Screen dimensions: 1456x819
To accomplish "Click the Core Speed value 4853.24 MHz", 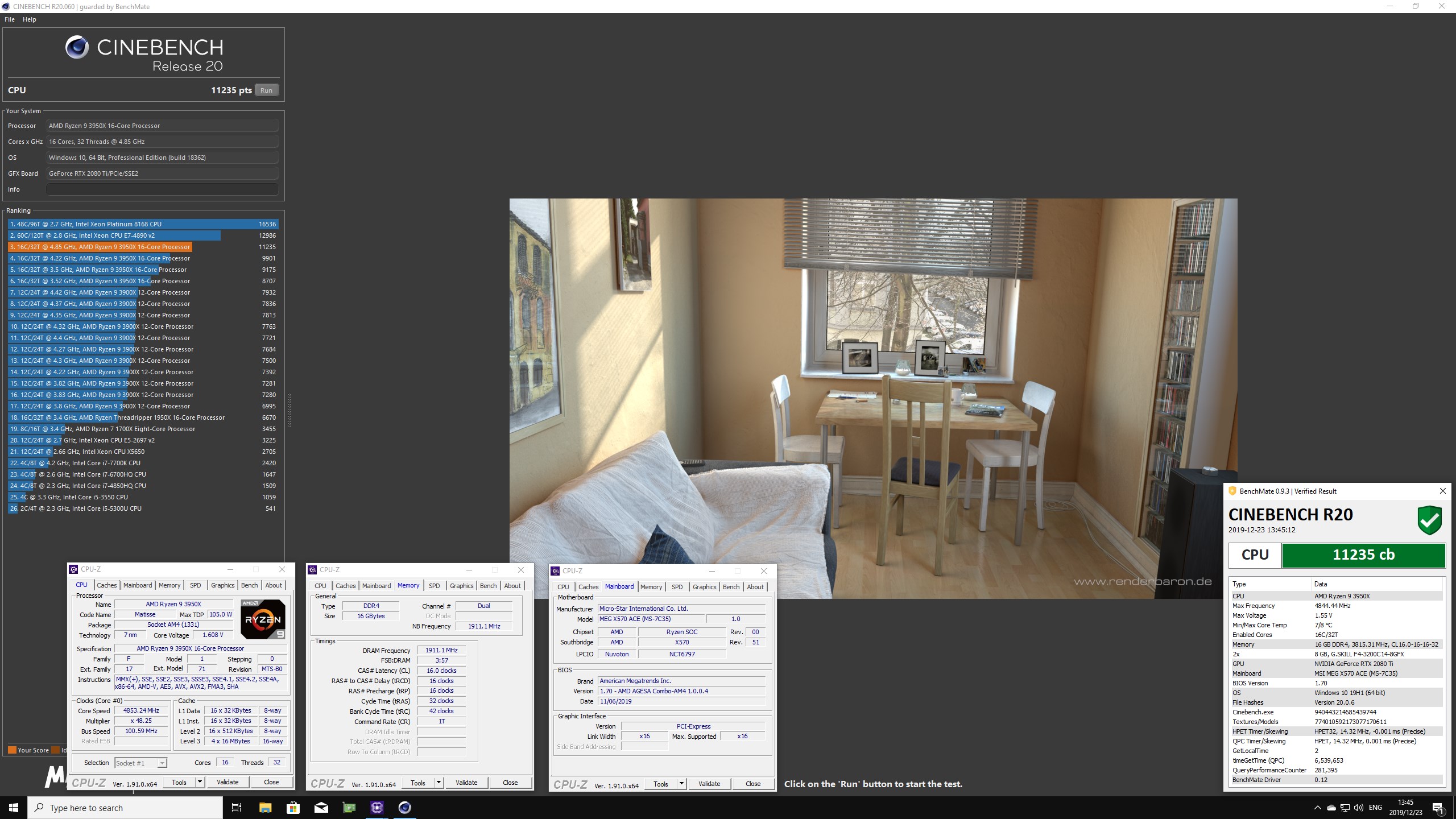I will pyautogui.click(x=141, y=711).
